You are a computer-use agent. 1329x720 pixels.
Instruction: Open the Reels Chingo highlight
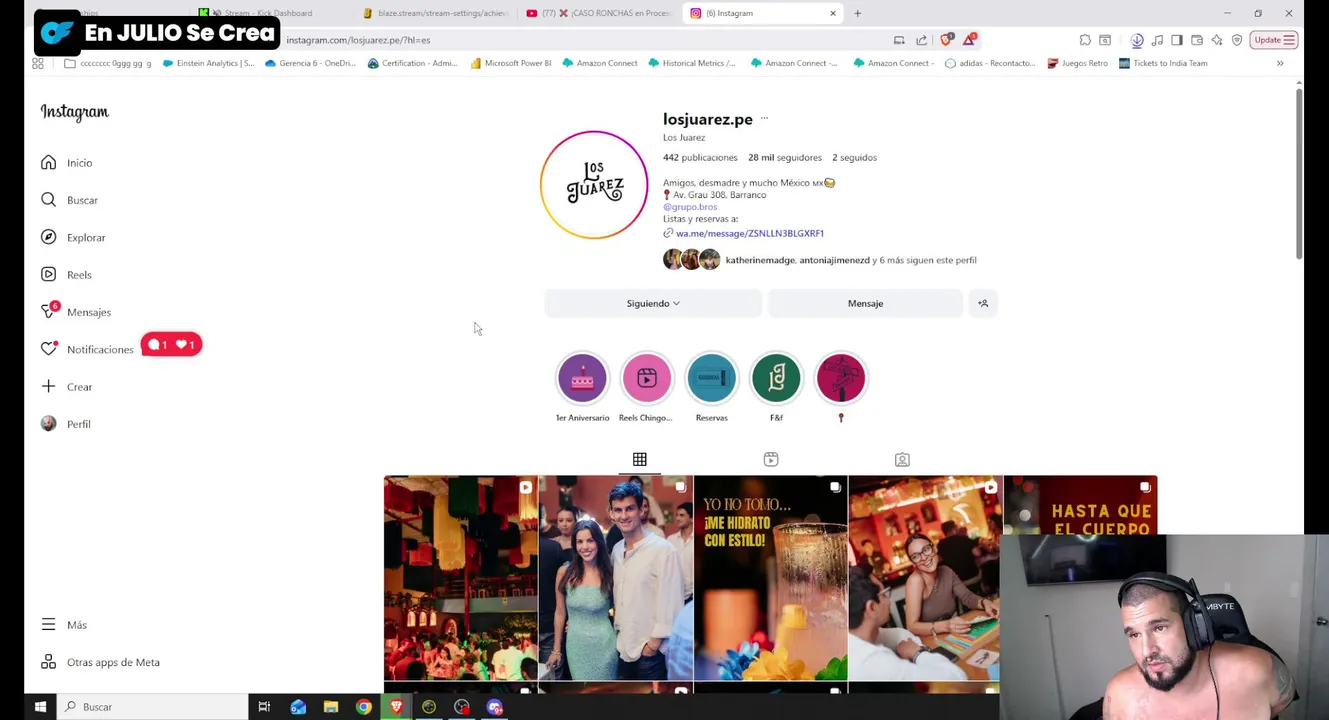point(647,378)
